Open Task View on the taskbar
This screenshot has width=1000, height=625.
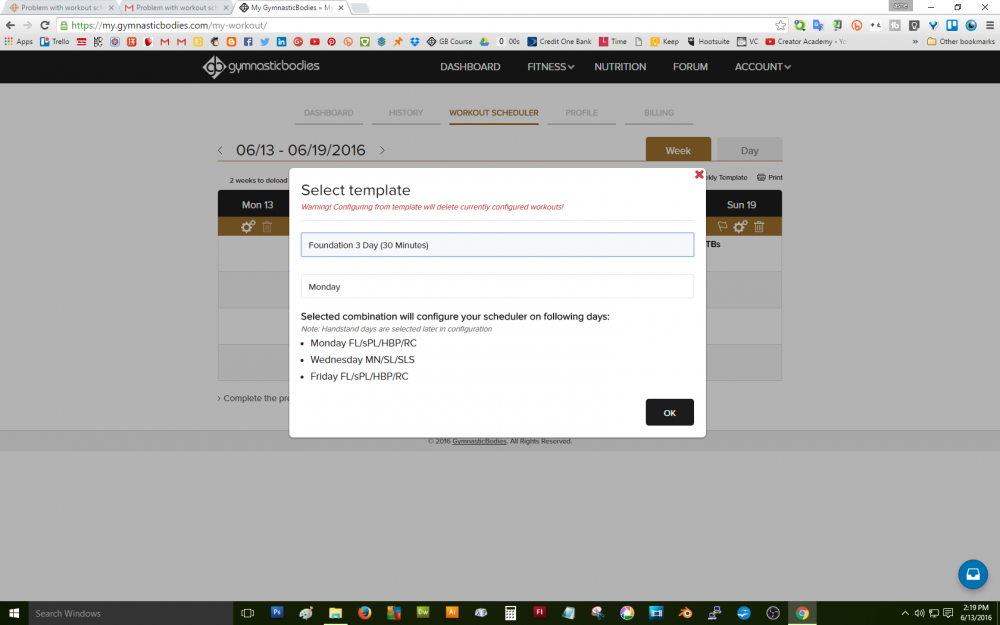tap(247, 614)
